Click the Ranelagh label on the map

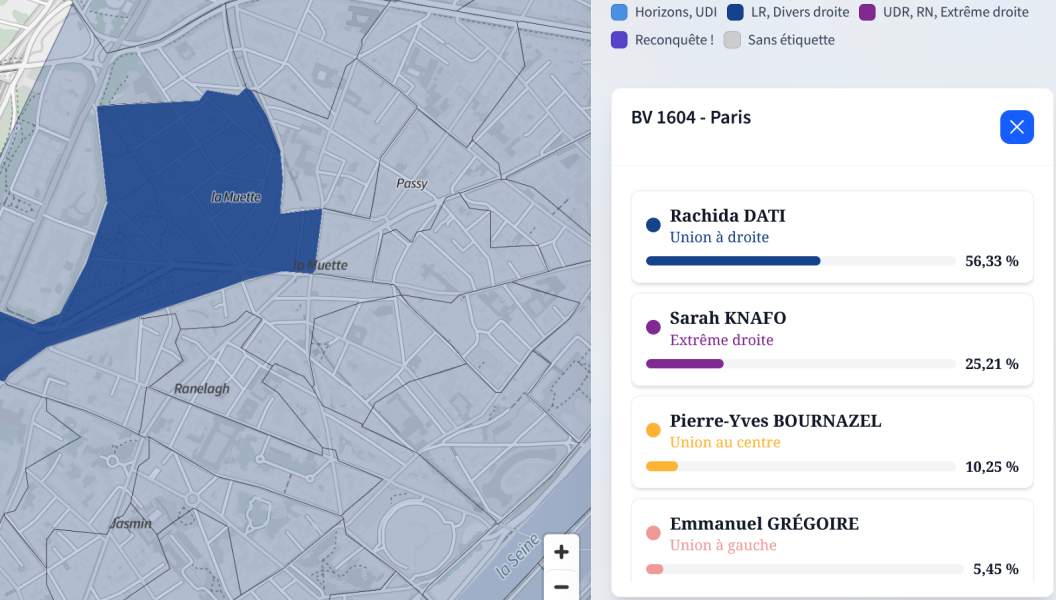pyautogui.click(x=201, y=388)
